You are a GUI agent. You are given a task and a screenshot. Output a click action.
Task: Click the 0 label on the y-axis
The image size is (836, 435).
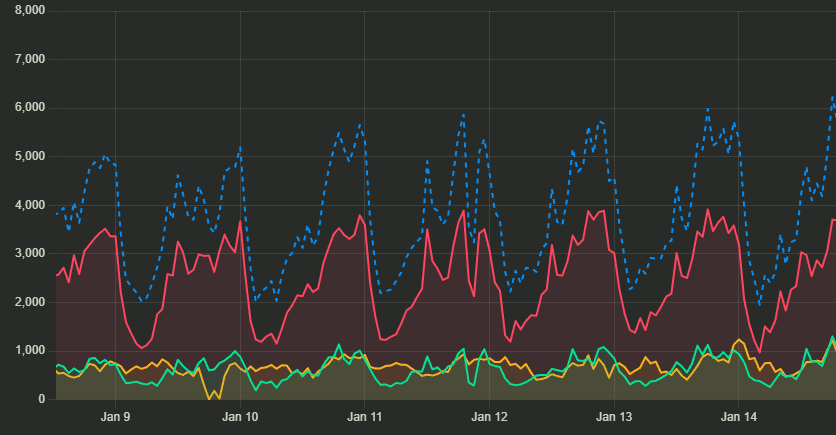41,399
